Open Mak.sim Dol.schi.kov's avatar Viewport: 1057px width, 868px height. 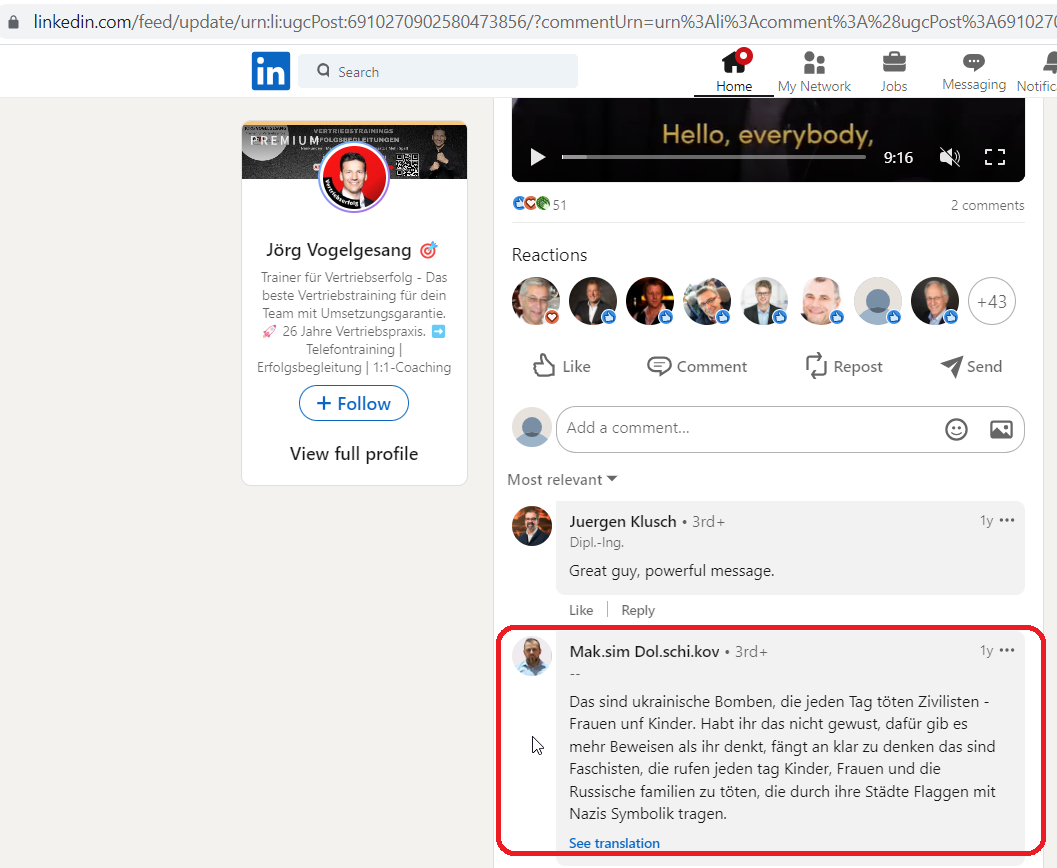point(532,656)
